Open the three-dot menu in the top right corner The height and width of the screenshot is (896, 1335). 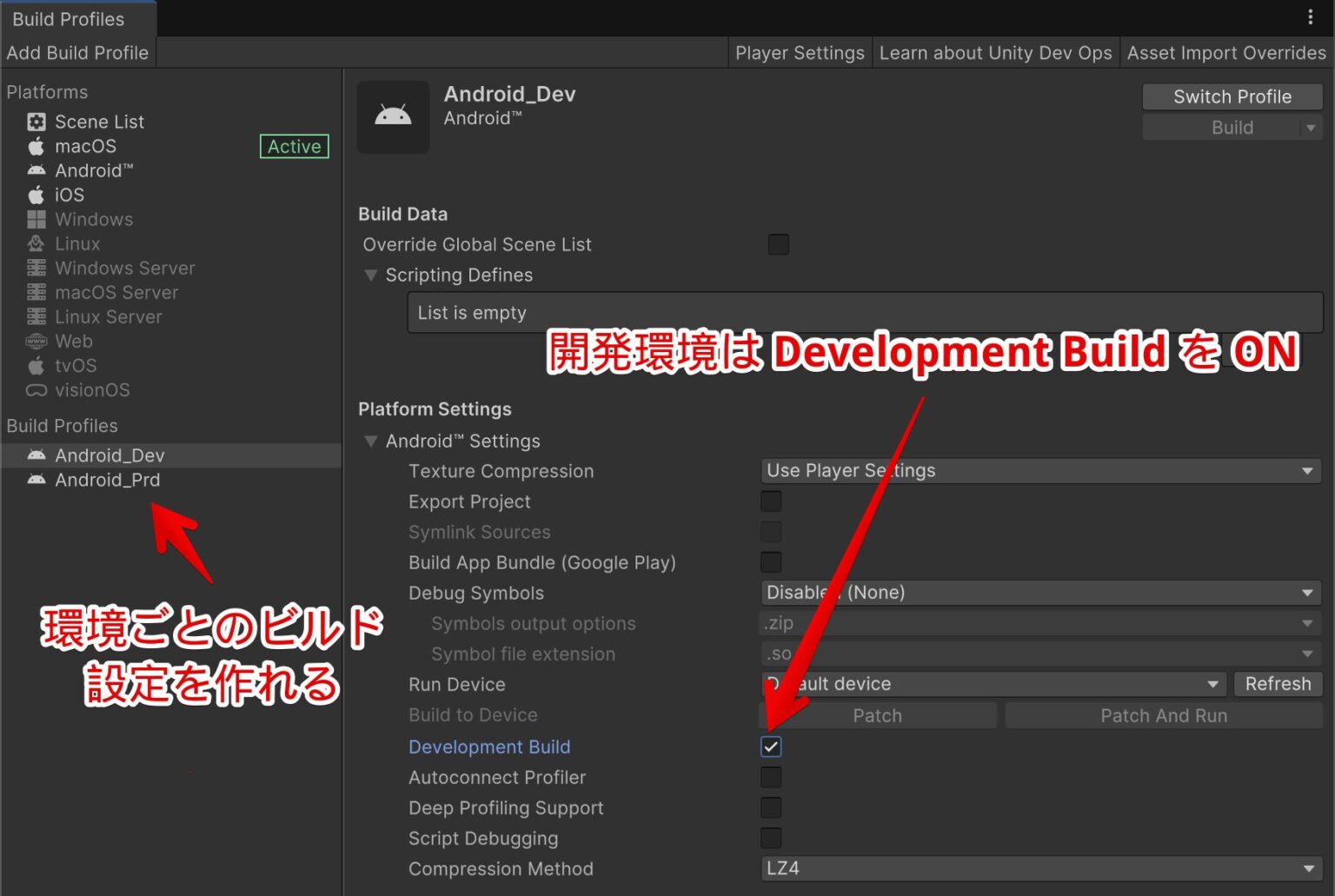pyautogui.click(x=1309, y=17)
